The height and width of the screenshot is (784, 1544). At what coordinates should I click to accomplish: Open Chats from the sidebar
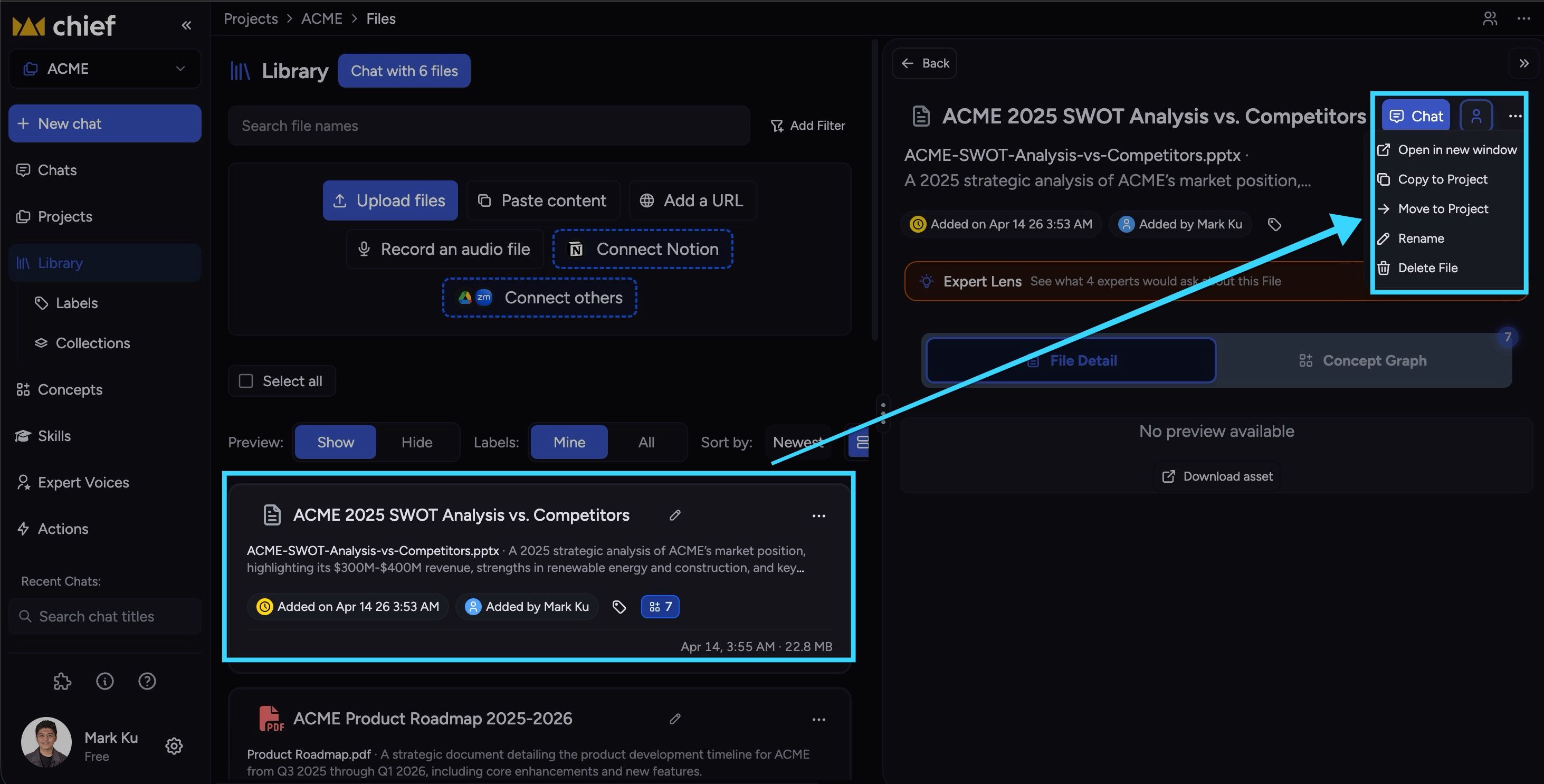click(105, 170)
